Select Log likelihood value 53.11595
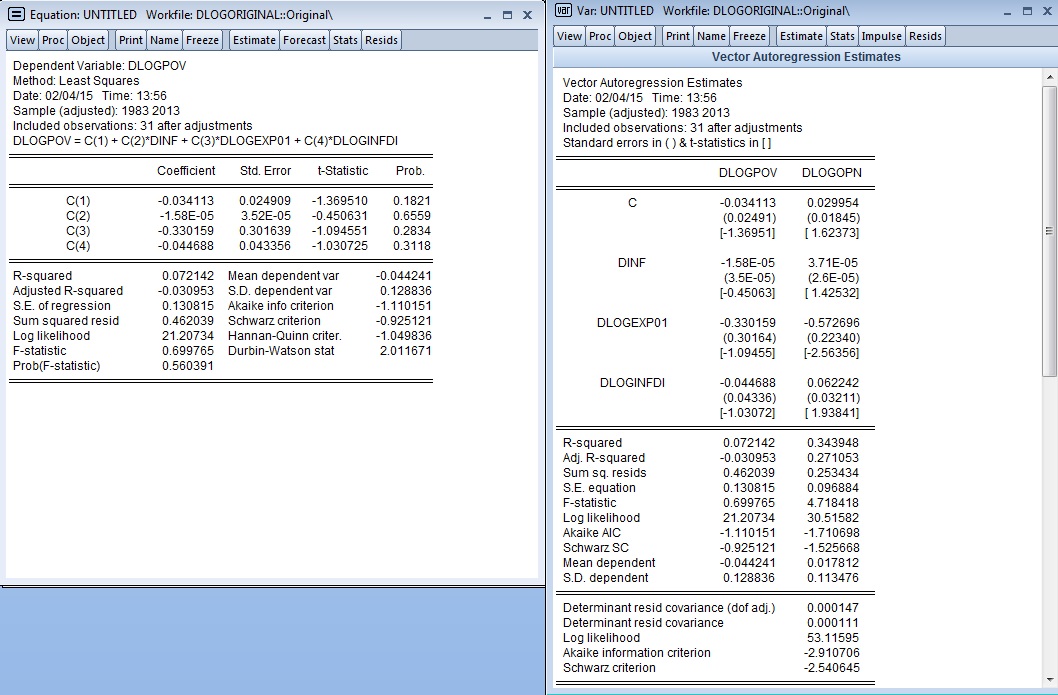Screen dimensions: 1058x695 pyautogui.click(x=833, y=638)
